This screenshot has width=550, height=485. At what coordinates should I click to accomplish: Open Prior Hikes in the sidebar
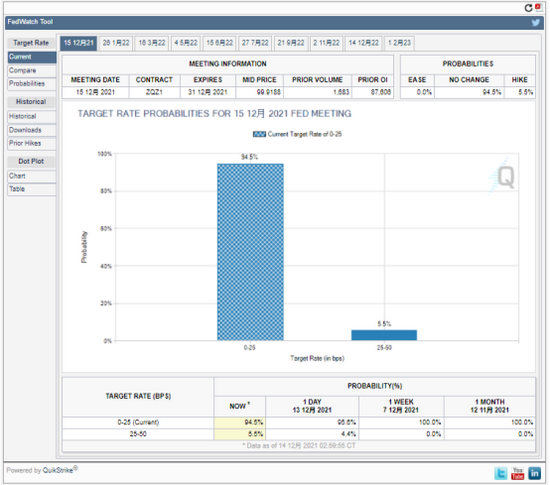(32, 143)
